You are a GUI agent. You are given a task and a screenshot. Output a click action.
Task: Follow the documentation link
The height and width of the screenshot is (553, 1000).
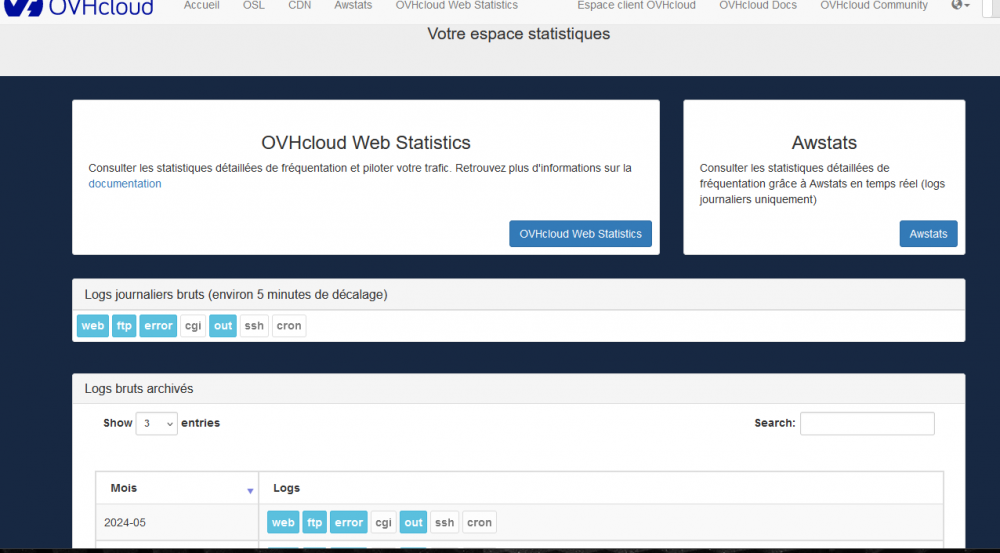coord(125,184)
